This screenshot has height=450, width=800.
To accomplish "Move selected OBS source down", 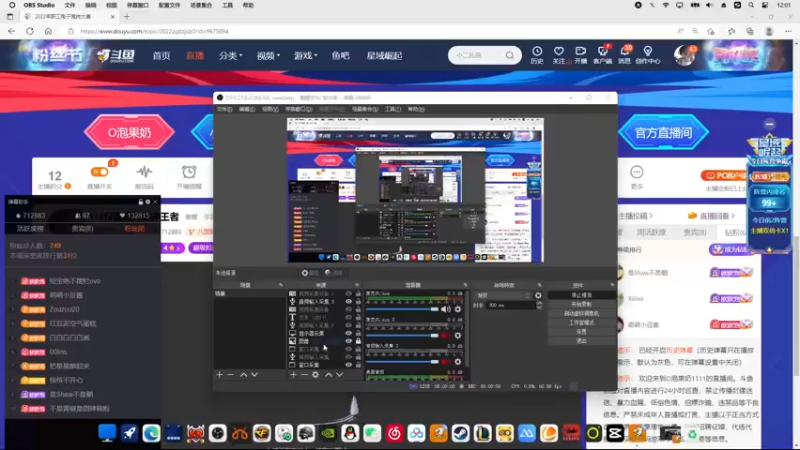I will coord(340,374).
